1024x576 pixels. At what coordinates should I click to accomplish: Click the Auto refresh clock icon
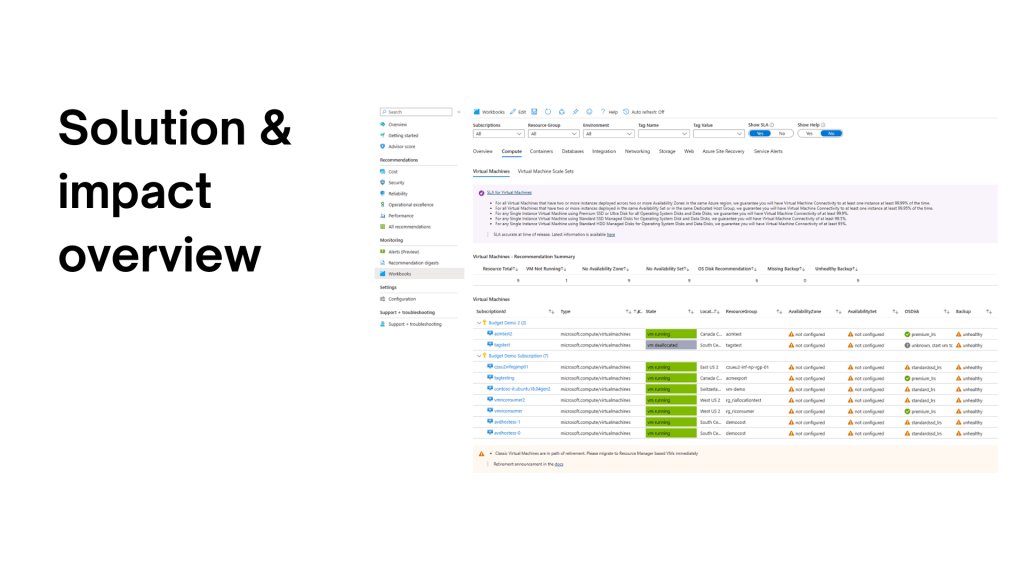(x=626, y=112)
